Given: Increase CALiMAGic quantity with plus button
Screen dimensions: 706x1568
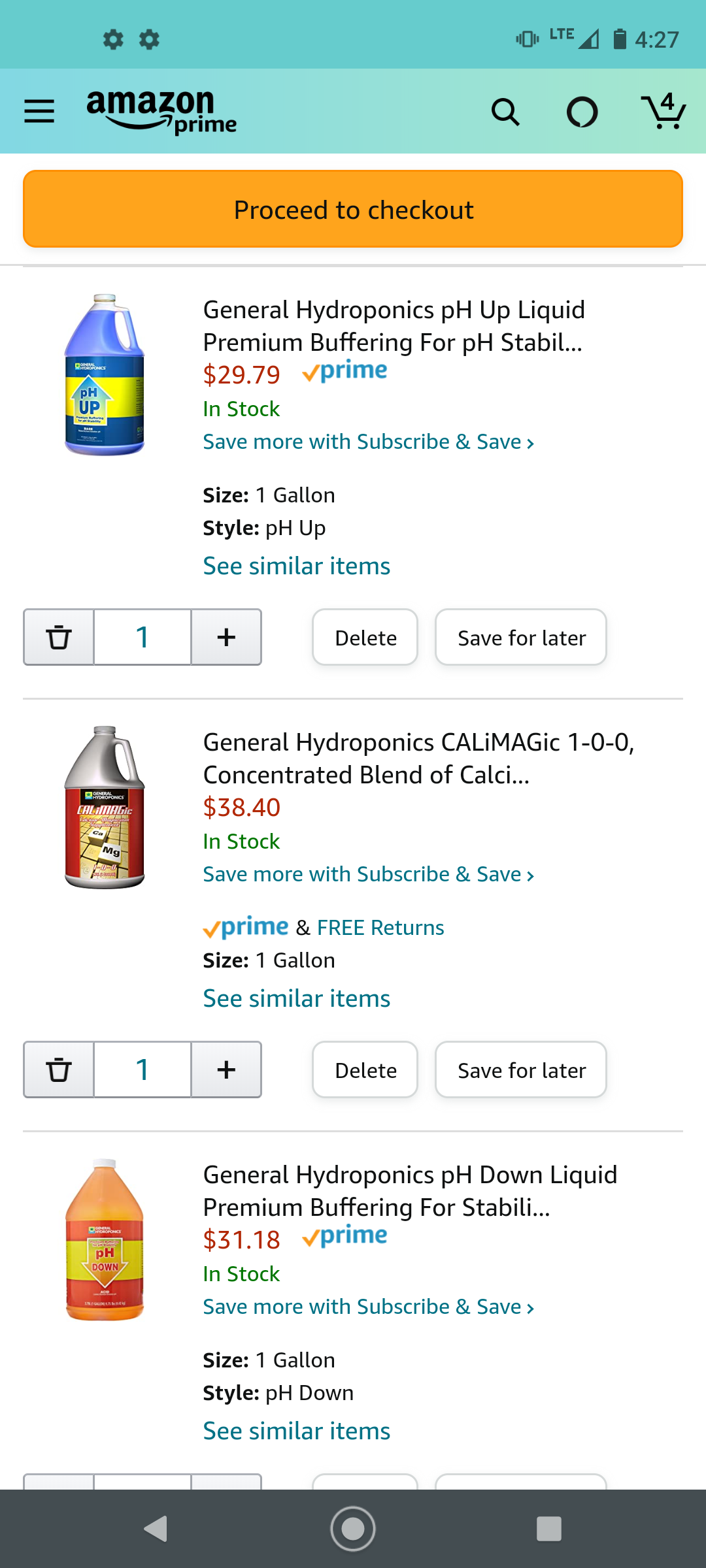Looking at the screenshot, I should pyautogui.click(x=226, y=1070).
